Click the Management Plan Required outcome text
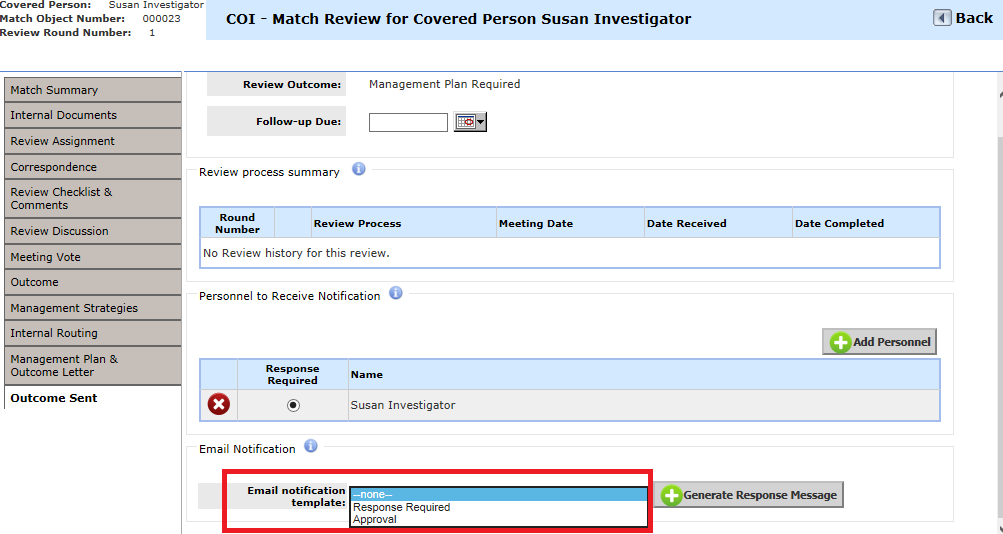The width and height of the screenshot is (1003, 534). coord(445,84)
